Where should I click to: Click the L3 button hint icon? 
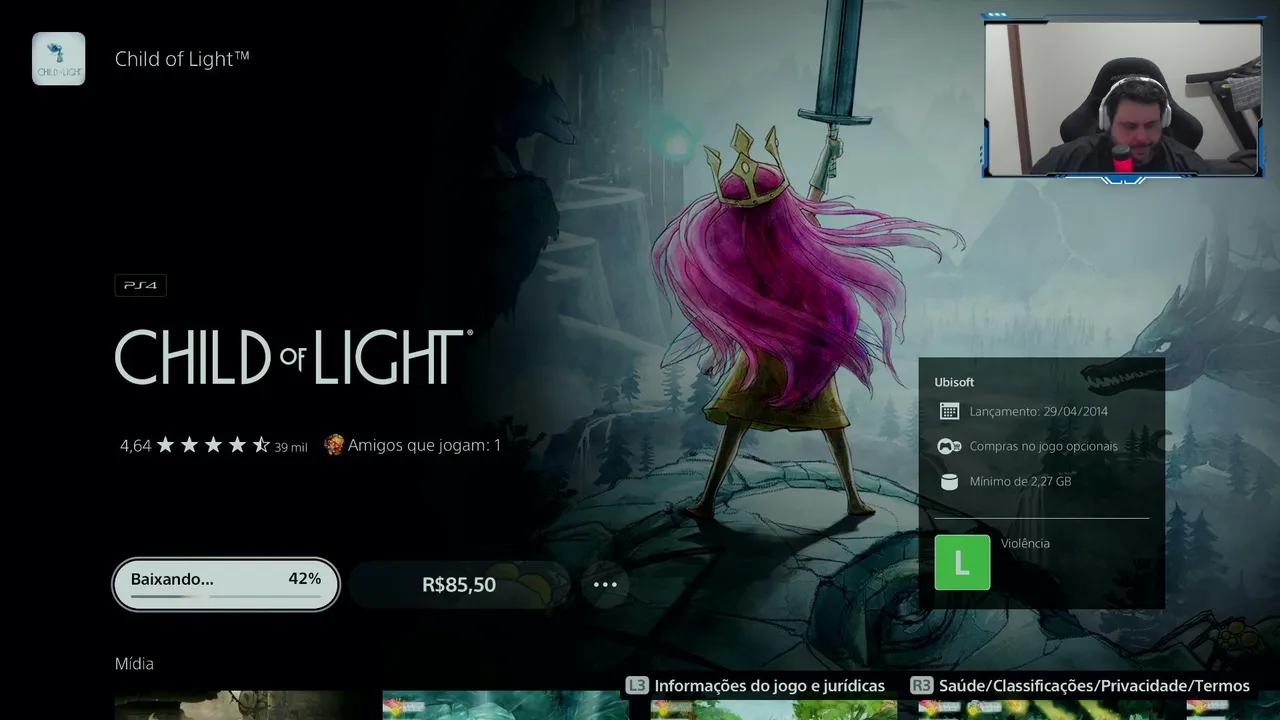coord(637,686)
